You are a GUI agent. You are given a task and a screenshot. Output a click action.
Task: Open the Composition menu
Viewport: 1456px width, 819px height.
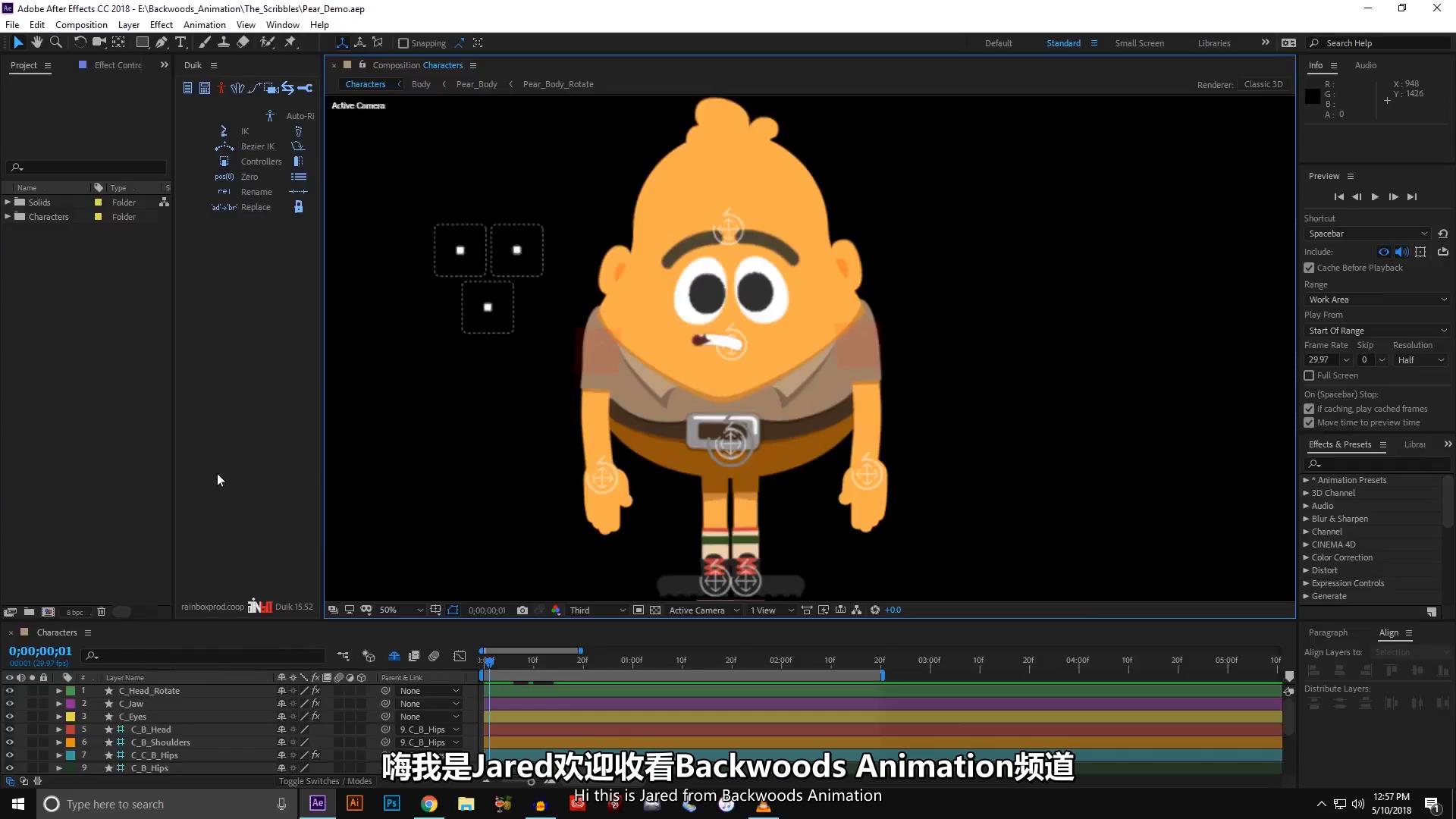(x=81, y=24)
